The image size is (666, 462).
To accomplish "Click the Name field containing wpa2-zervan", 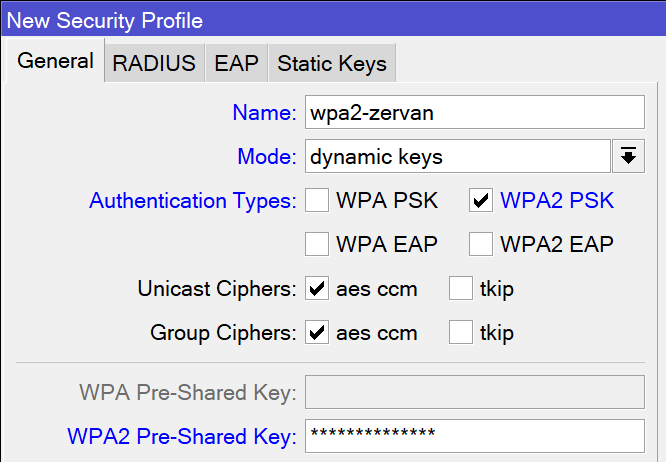I will 474,113.
